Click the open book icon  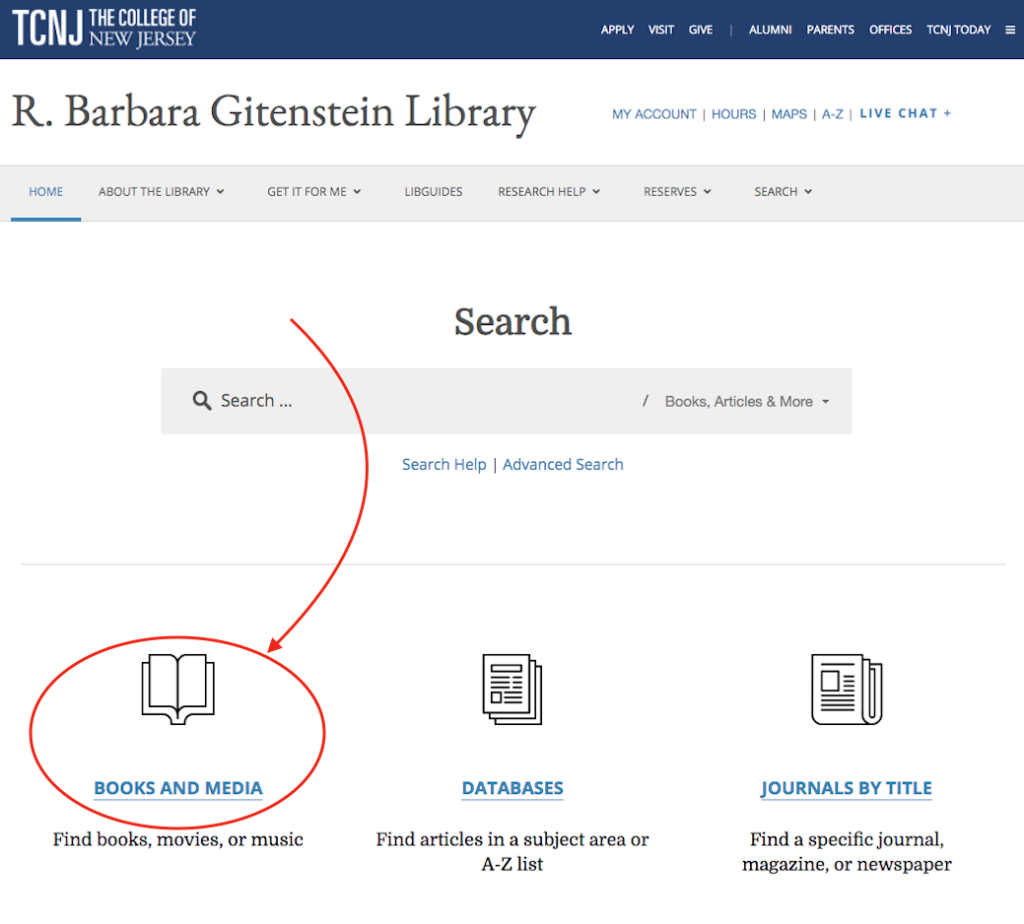[178, 689]
